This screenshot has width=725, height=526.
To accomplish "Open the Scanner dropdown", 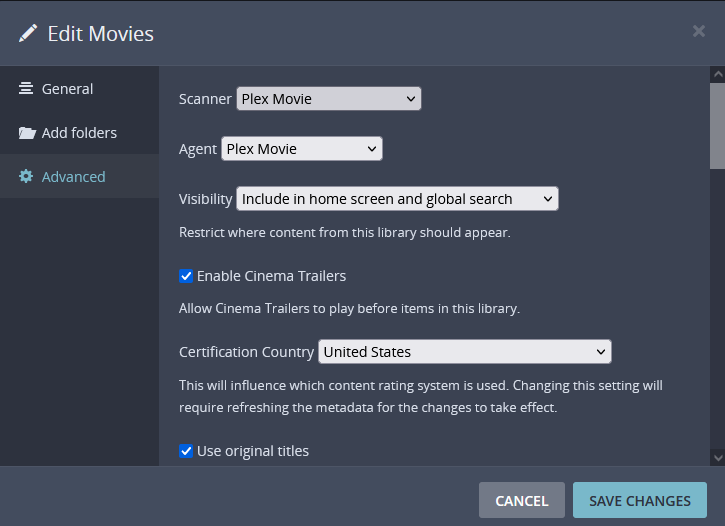I will [x=328, y=99].
